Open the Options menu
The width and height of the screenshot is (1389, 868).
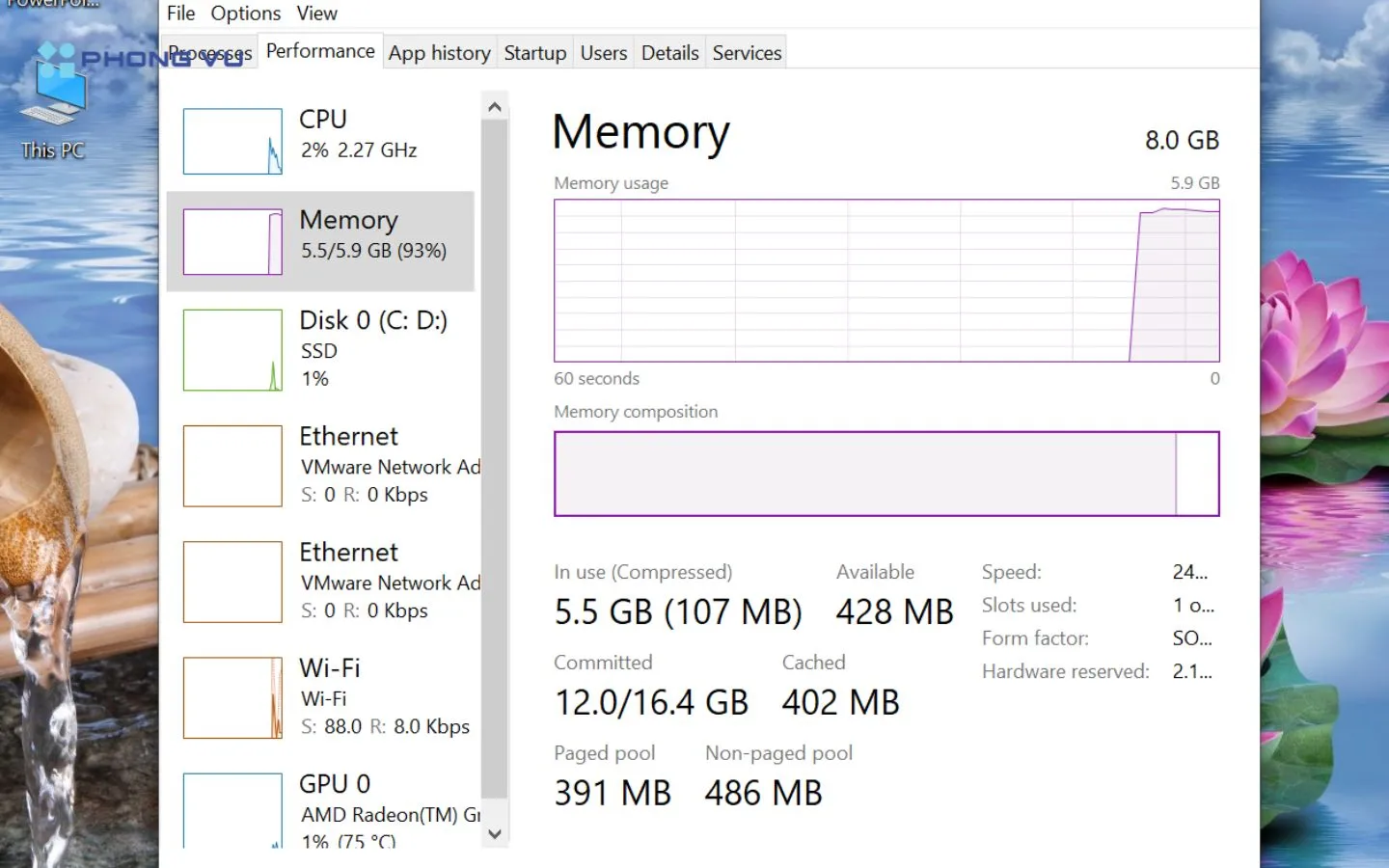pos(245,14)
